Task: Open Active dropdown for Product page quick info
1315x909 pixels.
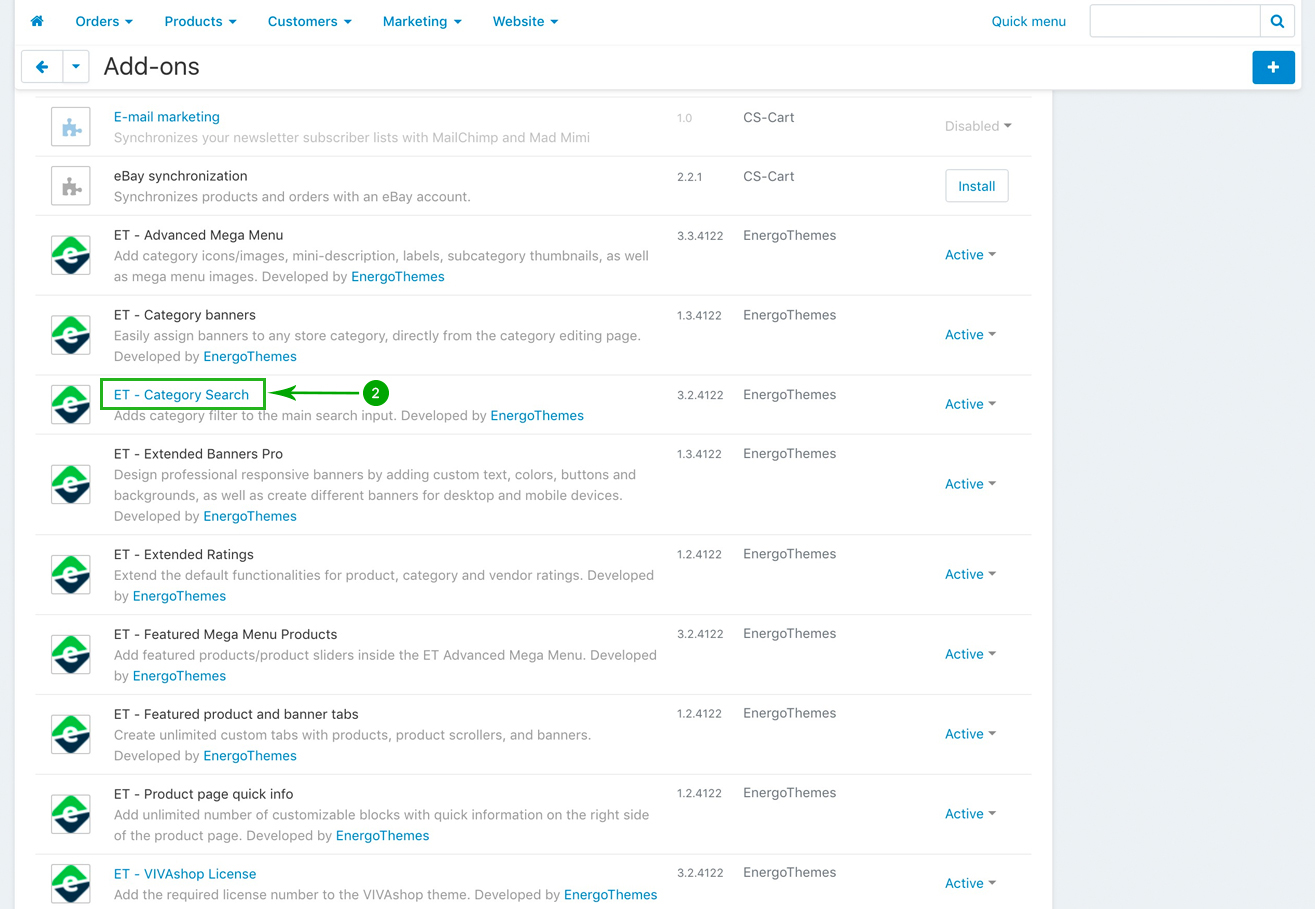Action: pos(970,814)
